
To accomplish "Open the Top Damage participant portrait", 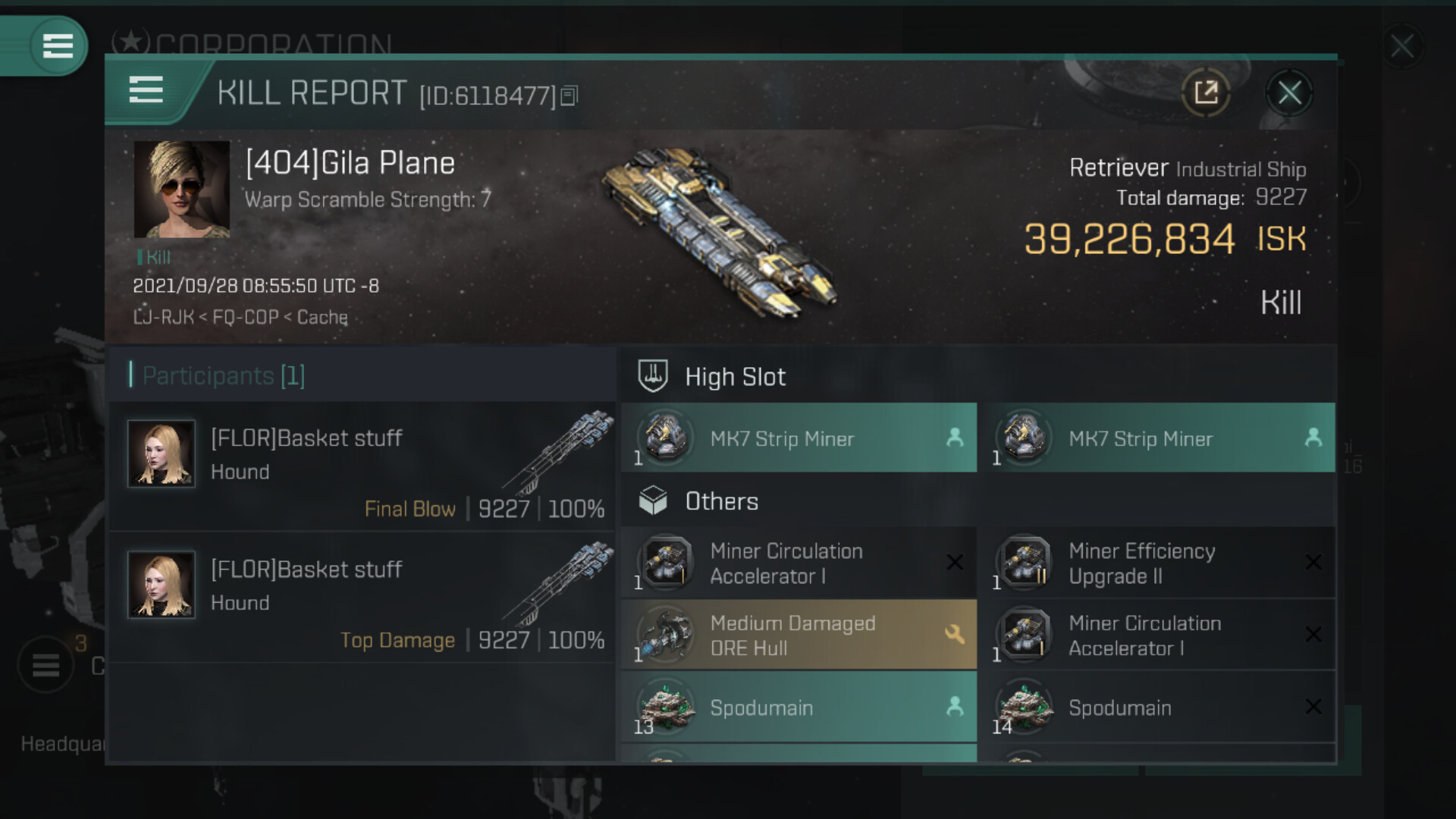I will pos(162,585).
